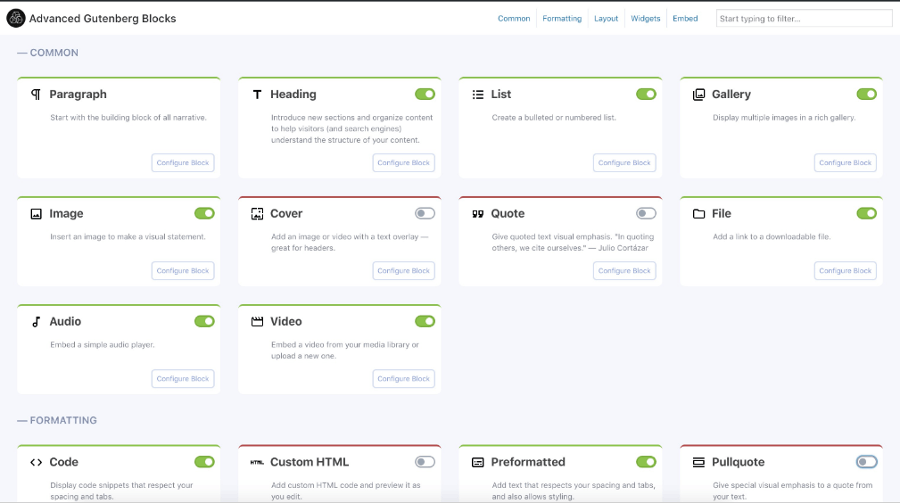Jump to the Common section tab
The width and height of the screenshot is (900, 503).
click(514, 18)
